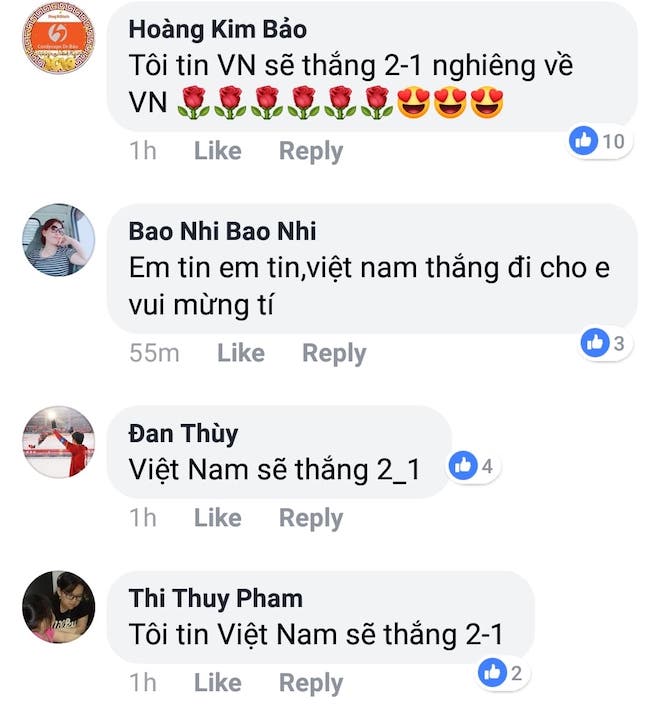Reply to Hoàng Kim Bảo's comment
This screenshot has width=660, height=717.
[311, 152]
